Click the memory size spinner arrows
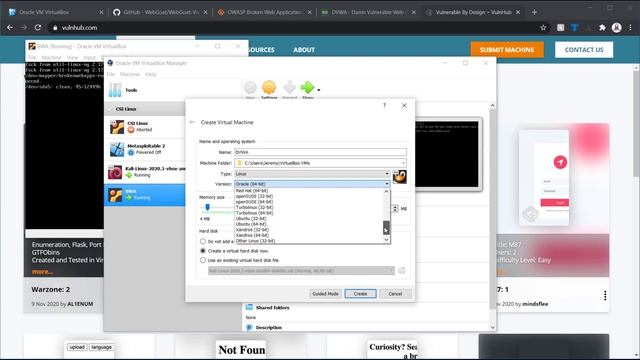640x360 pixels. pos(395,209)
